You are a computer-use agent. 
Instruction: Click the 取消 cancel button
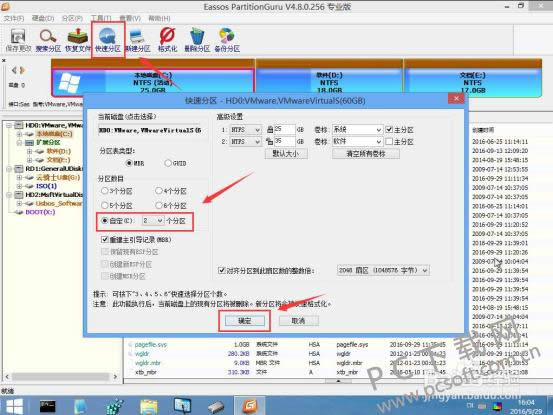click(x=298, y=321)
